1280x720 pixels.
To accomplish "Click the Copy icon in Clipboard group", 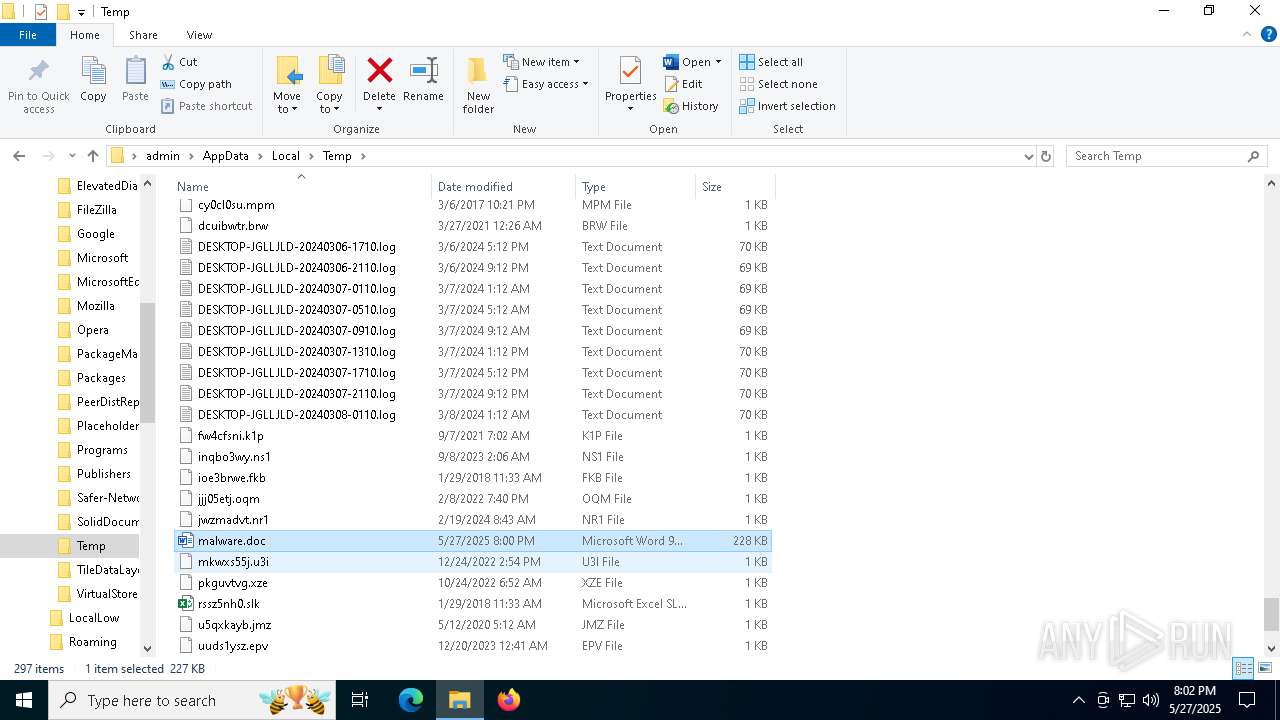I will (93, 72).
